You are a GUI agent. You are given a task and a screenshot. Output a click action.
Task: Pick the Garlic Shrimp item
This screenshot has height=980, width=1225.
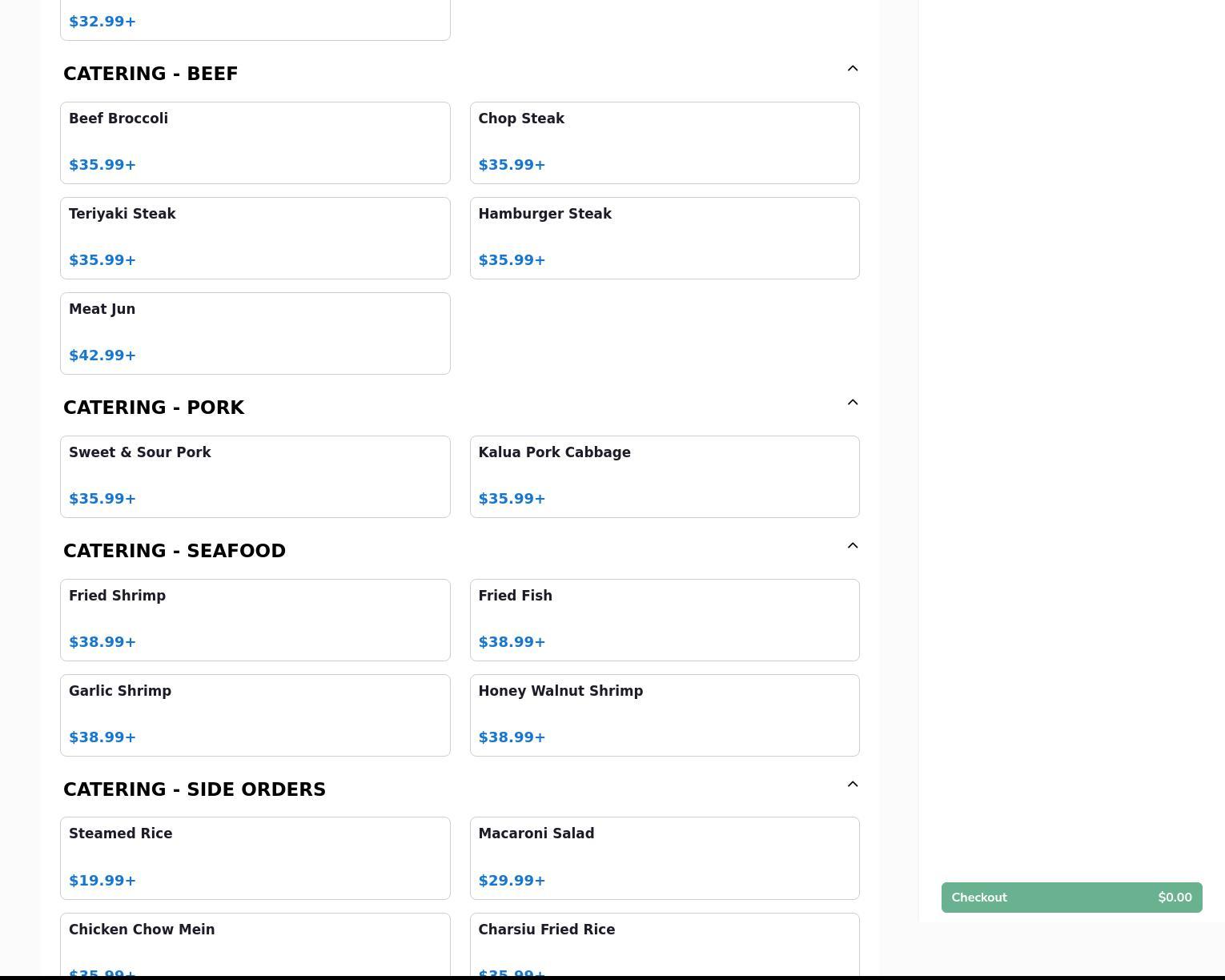click(x=255, y=715)
